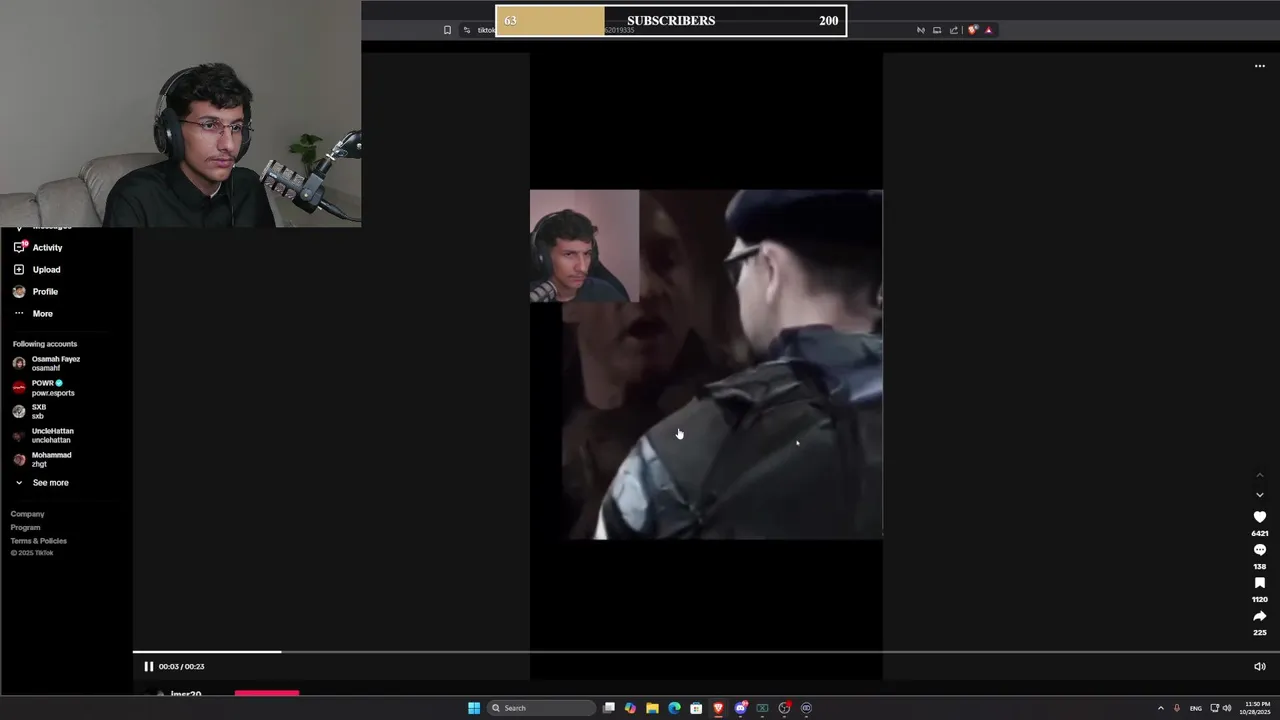Show hidden icons in the system tray

[x=1160, y=708]
